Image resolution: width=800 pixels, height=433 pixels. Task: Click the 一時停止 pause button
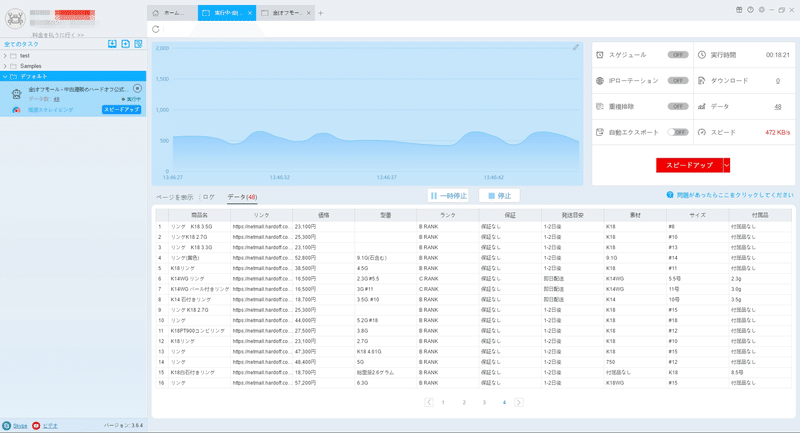[448, 195]
